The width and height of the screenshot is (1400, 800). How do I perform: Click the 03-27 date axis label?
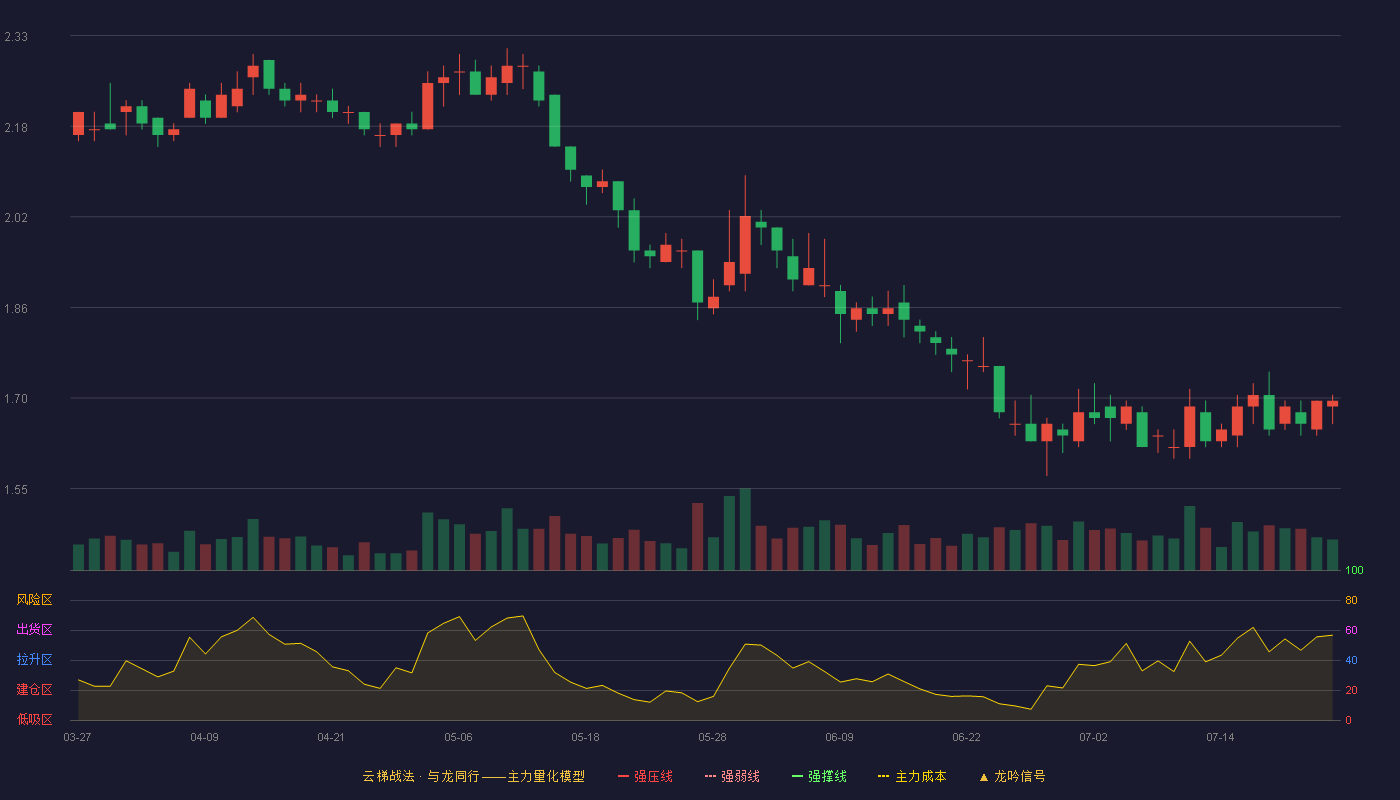tap(77, 737)
